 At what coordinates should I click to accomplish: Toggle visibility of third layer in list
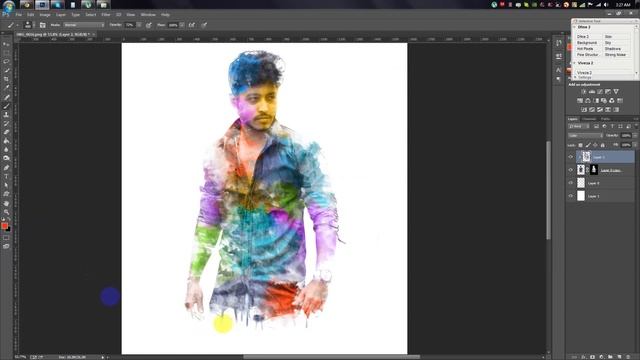pos(571,183)
